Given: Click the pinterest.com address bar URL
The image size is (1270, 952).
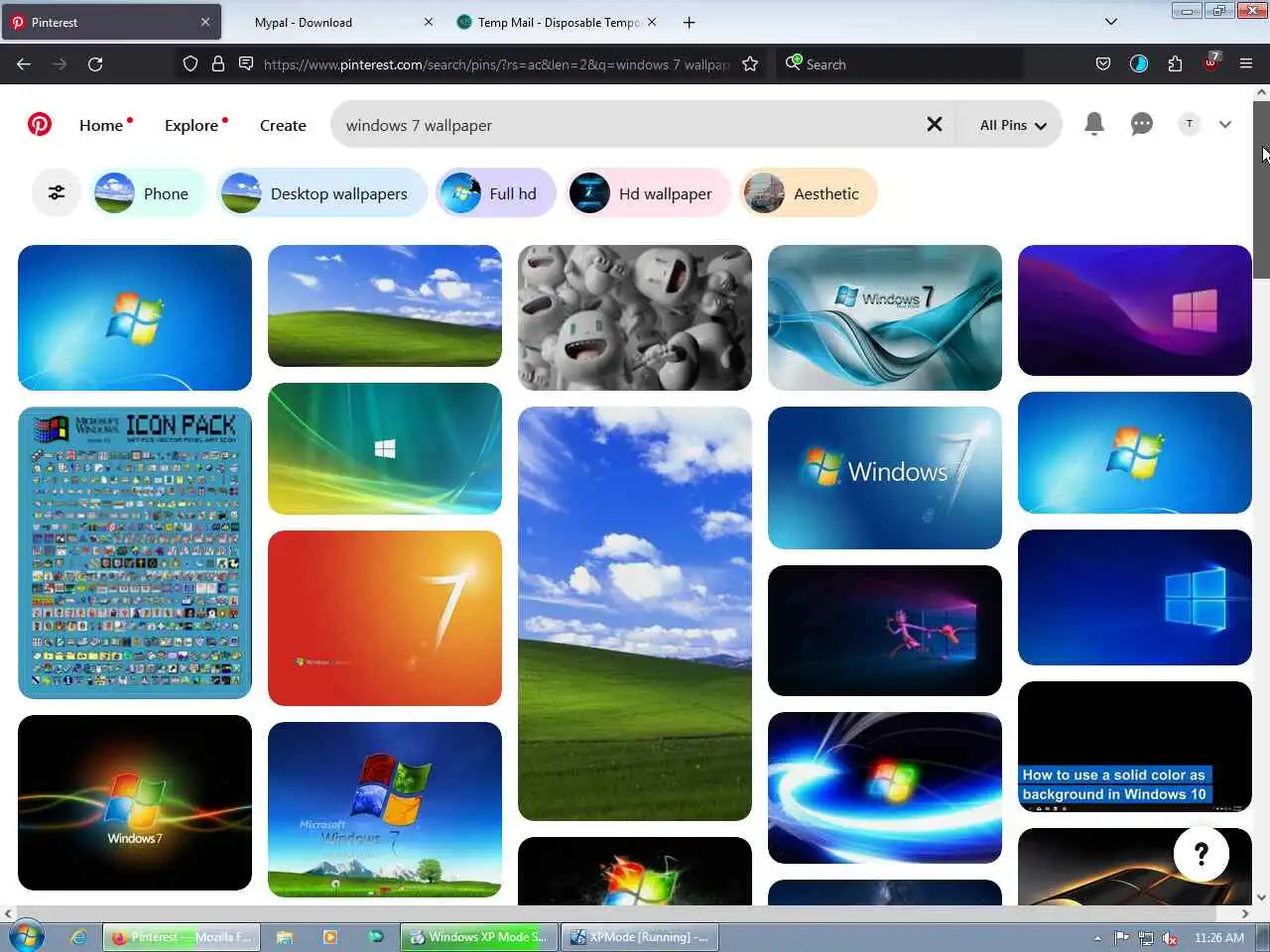Looking at the screenshot, I should coord(496,64).
